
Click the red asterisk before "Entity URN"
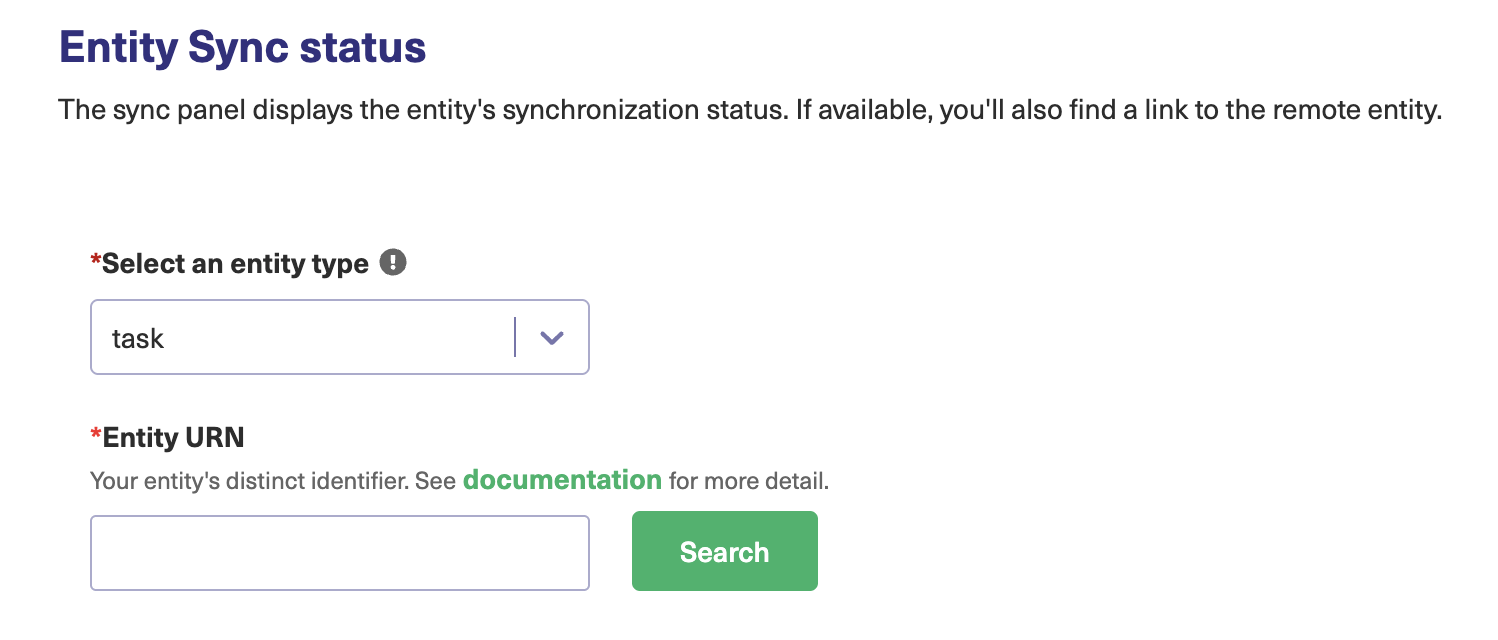(x=96, y=435)
